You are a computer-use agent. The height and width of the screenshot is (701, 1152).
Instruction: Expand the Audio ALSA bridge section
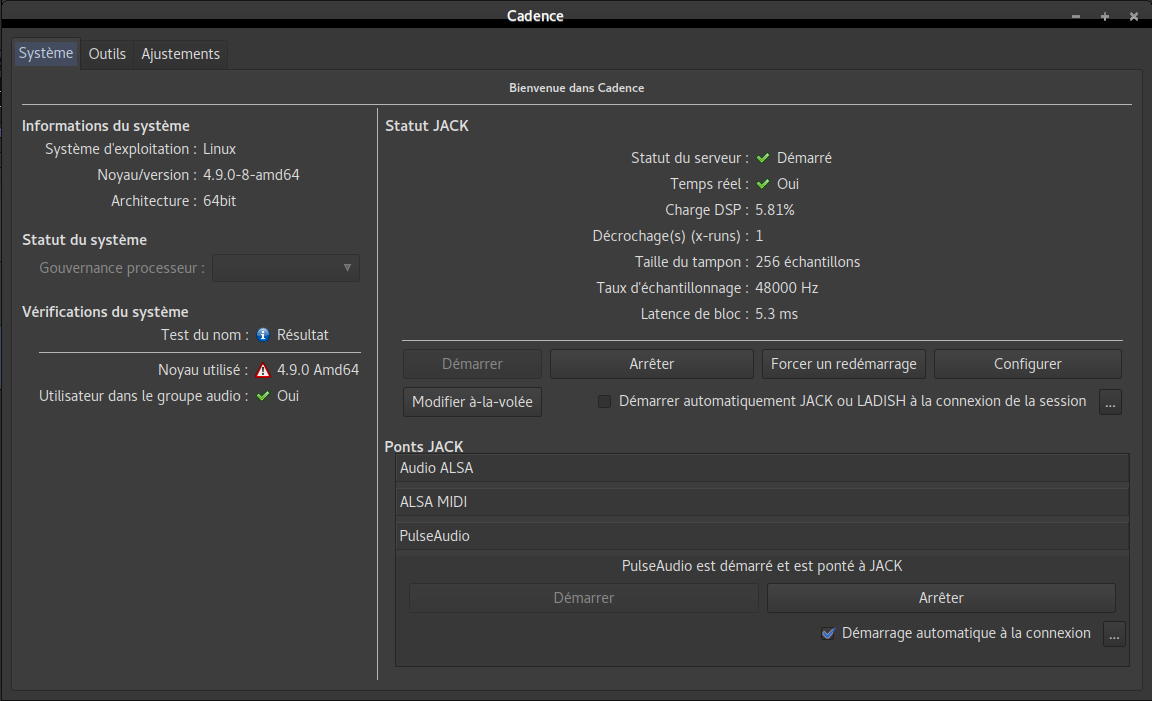tap(762, 468)
